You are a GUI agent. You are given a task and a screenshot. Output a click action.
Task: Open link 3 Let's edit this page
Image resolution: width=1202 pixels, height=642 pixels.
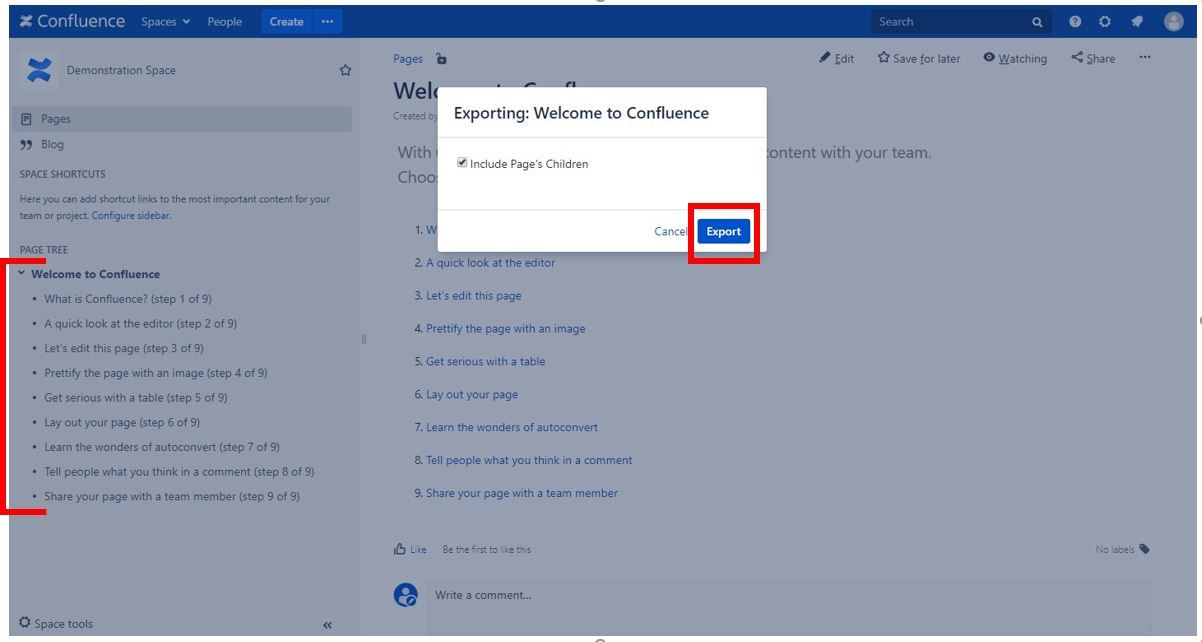pyautogui.click(x=473, y=296)
